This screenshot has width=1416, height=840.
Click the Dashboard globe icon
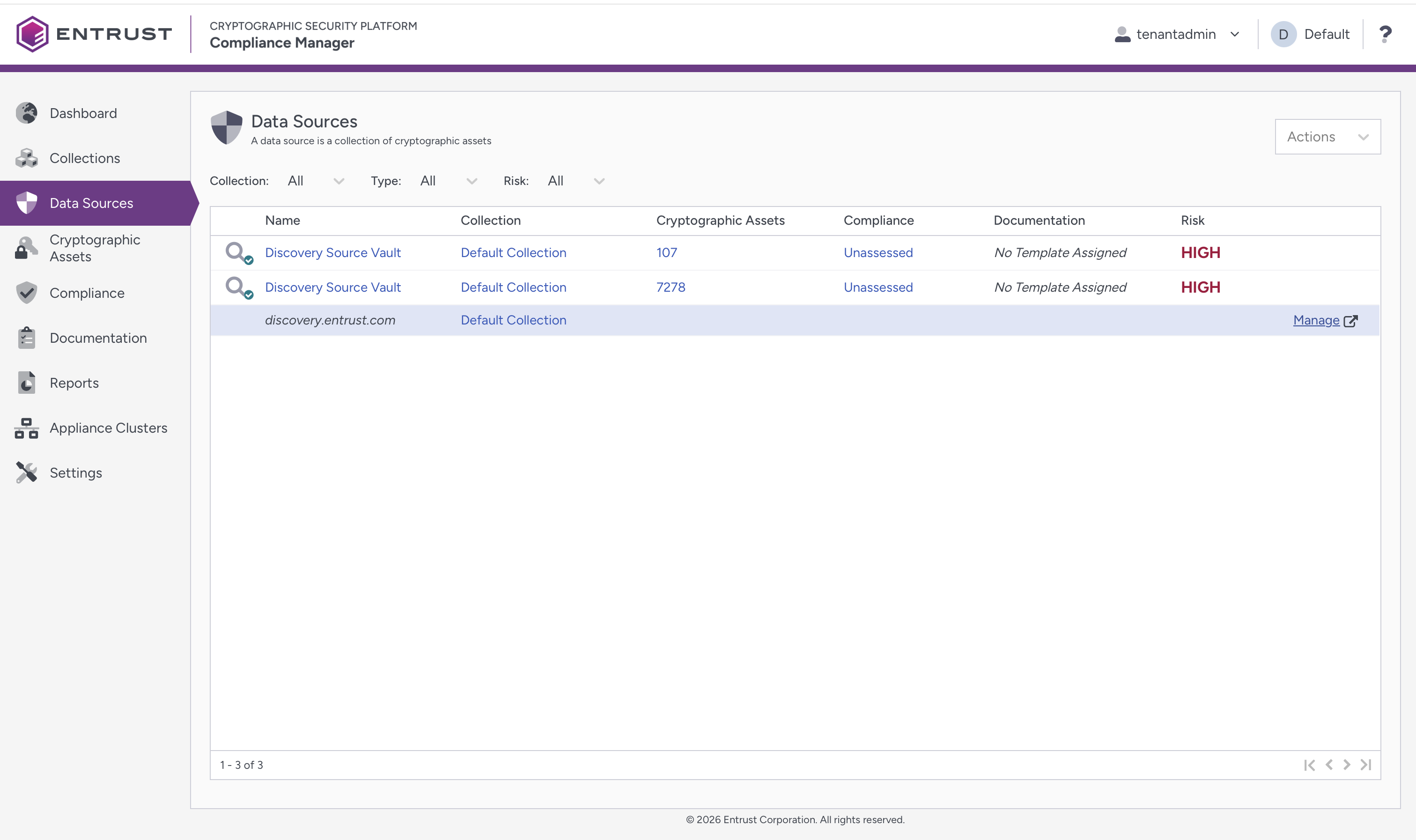(26, 113)
